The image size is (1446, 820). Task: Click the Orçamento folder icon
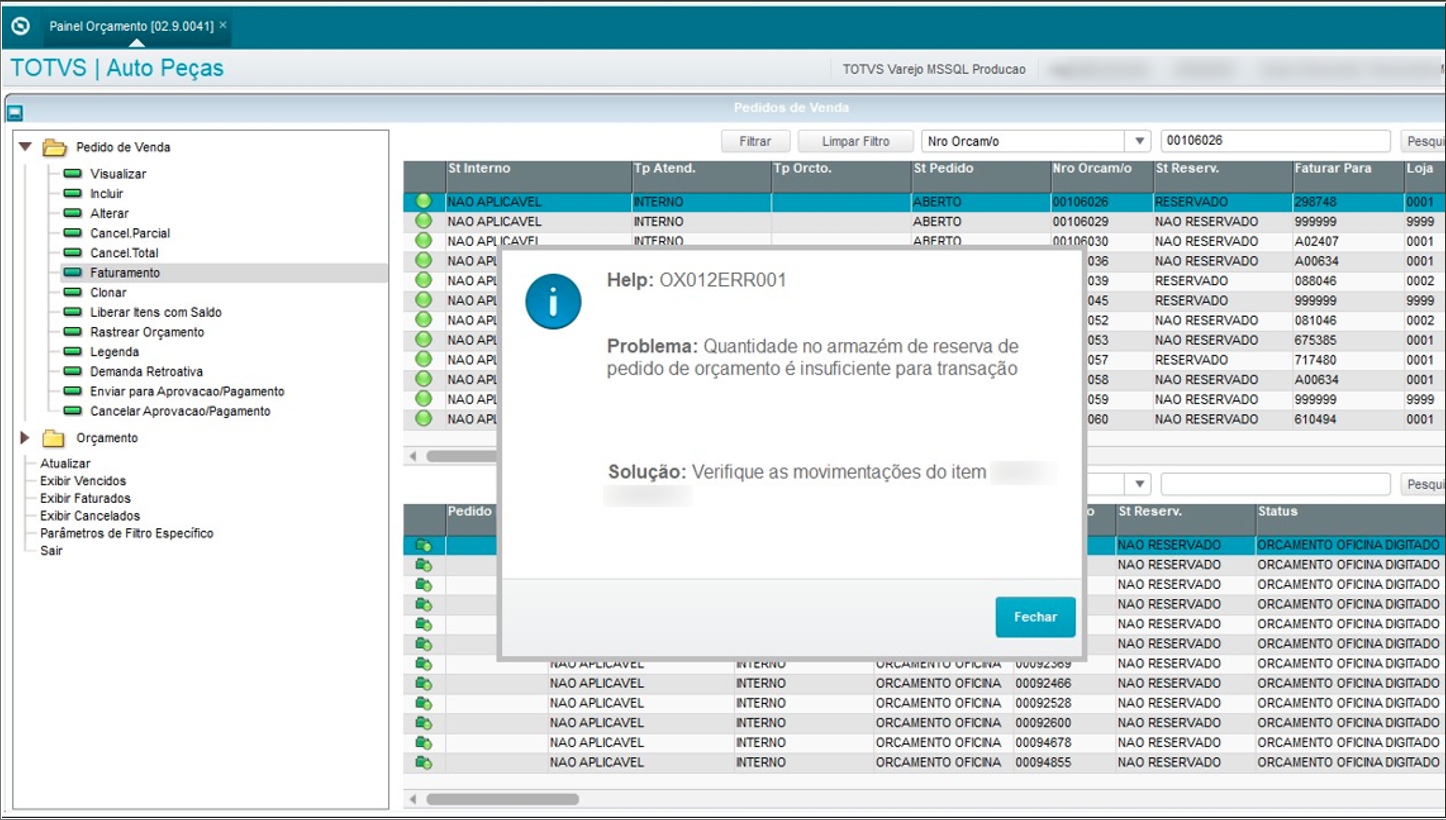click(53, 438)
